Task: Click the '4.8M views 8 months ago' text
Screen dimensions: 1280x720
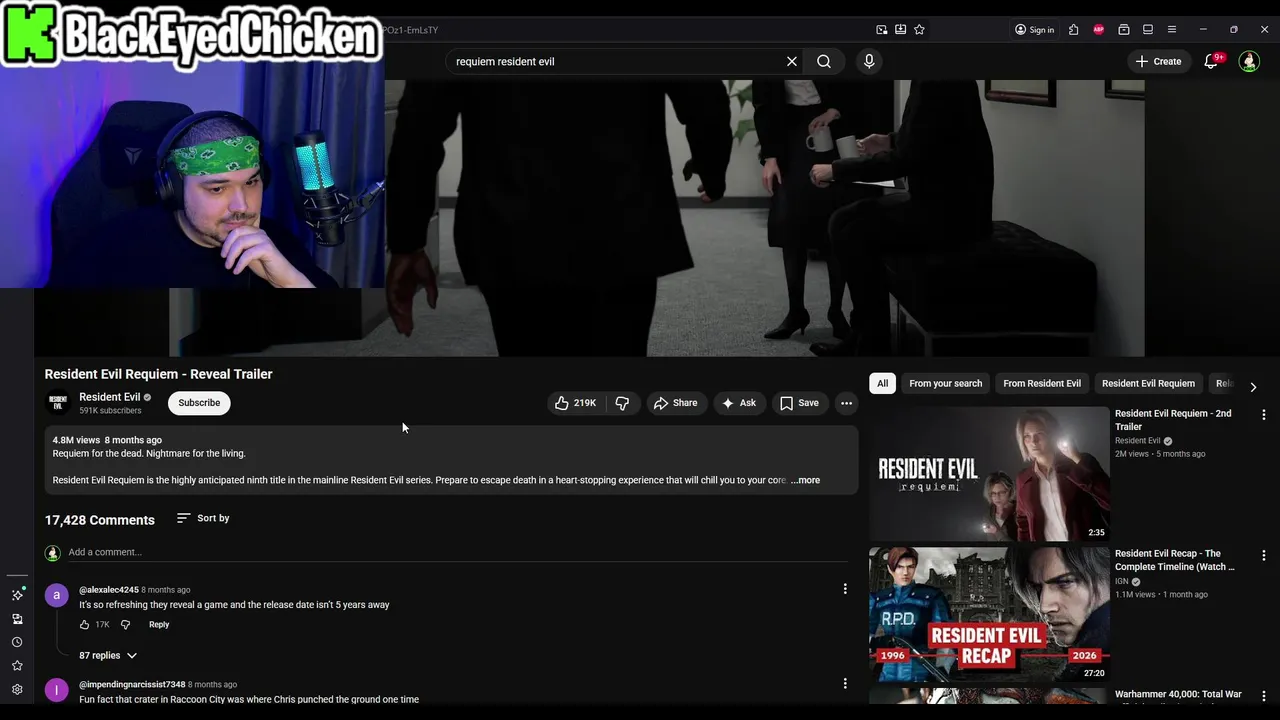Action: [x=107, y=440]
